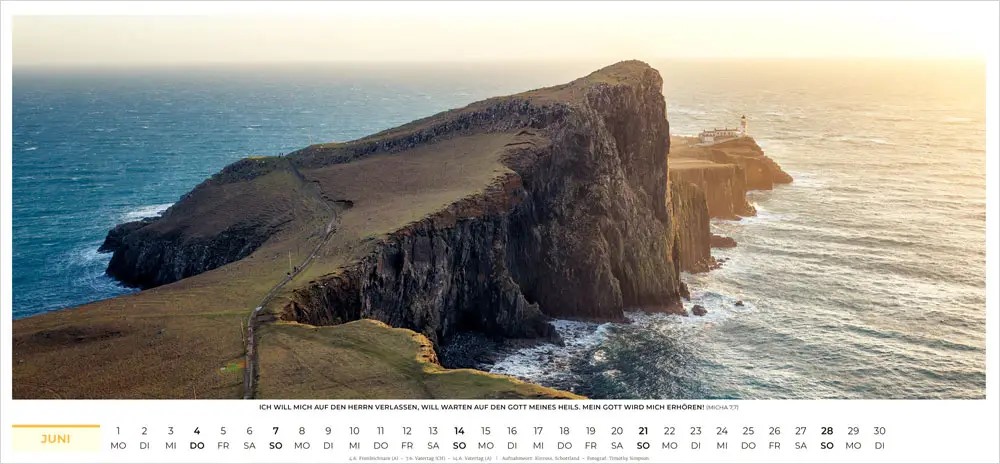Viewport: 1000px width, 464px height.
Task: Select day 24 MI in calendar strip
Action: [x=722, y=438]
